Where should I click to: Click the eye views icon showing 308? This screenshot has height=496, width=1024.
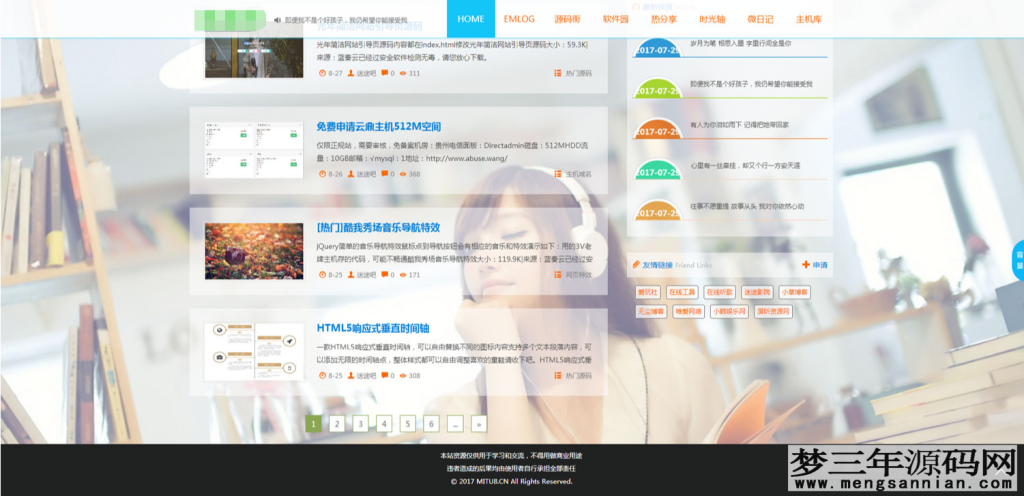403,375
